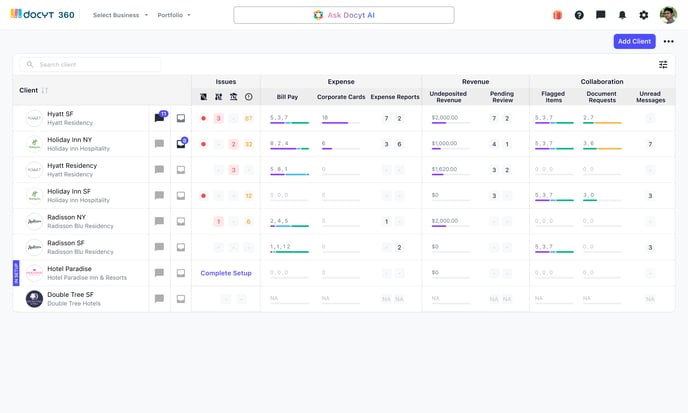Click the clock Issues column header icon
This screenshot has width=688, height=413.
tap(248, 97)
